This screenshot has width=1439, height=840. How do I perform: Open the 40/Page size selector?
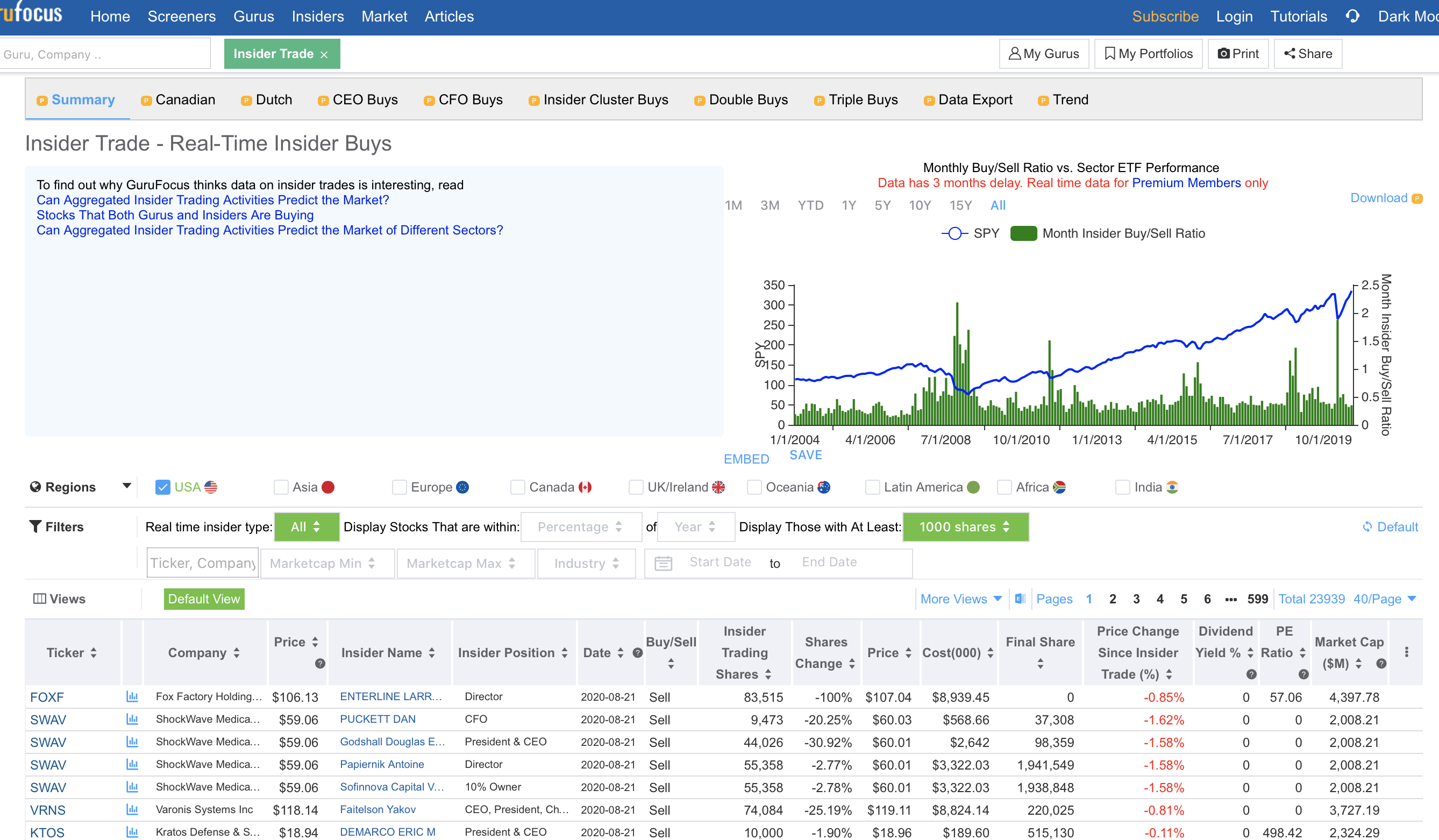pyautogui.click(x=1384, y=599)
